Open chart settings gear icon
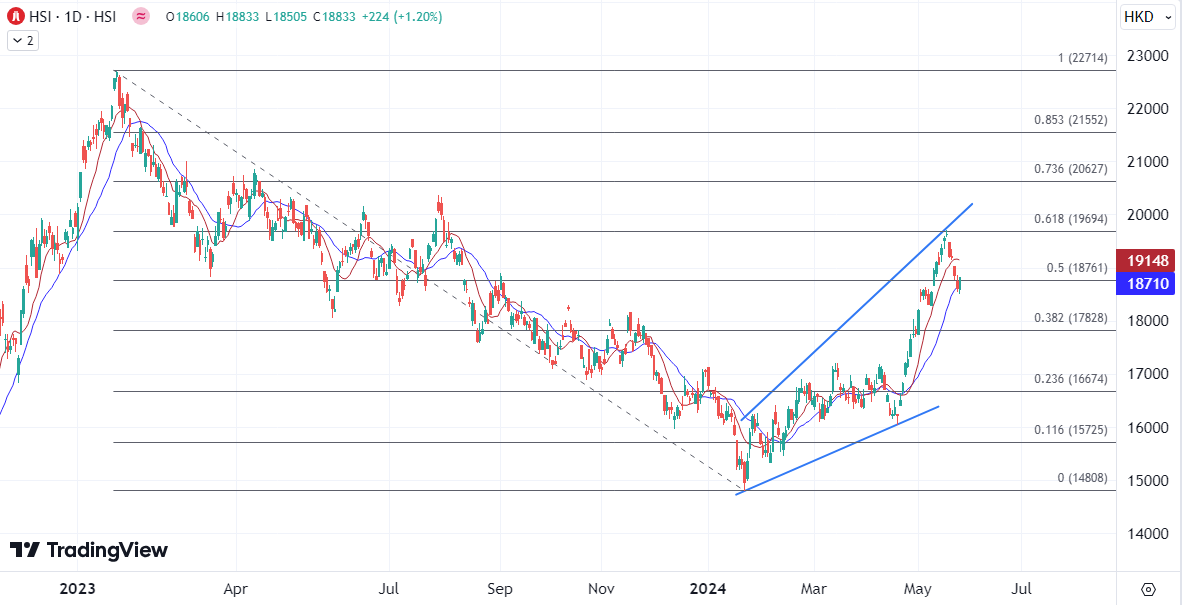 (1148, 588)
